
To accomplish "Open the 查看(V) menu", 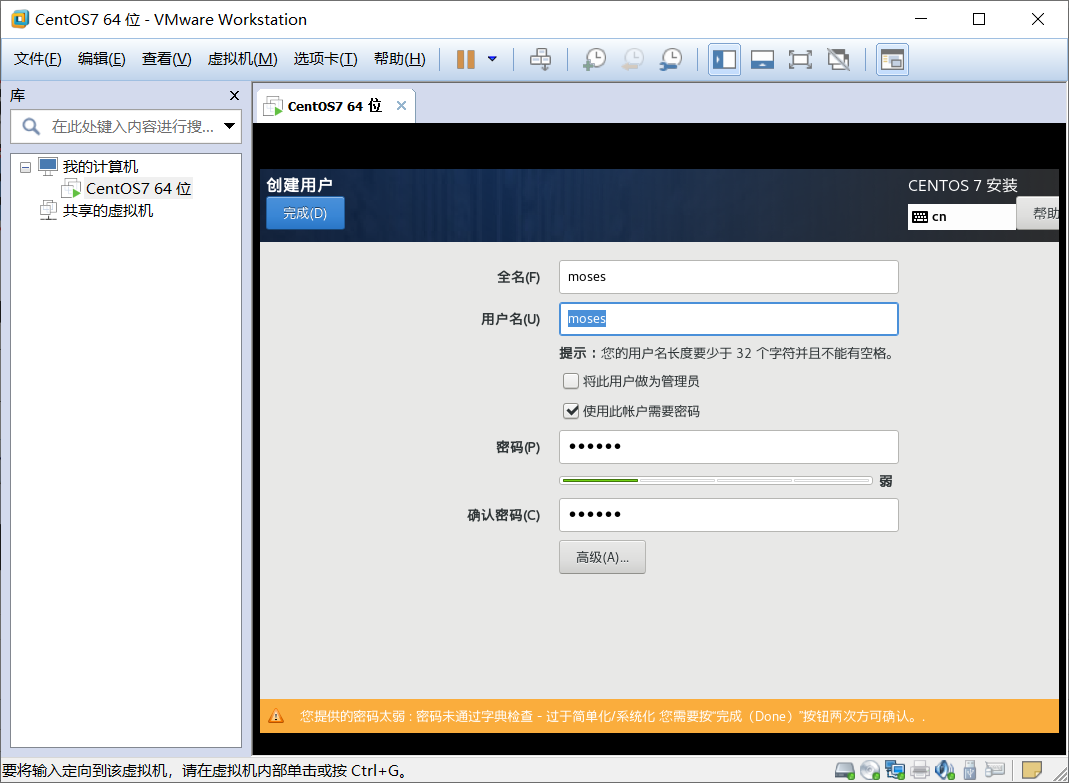I will click(x=166, y=59).
